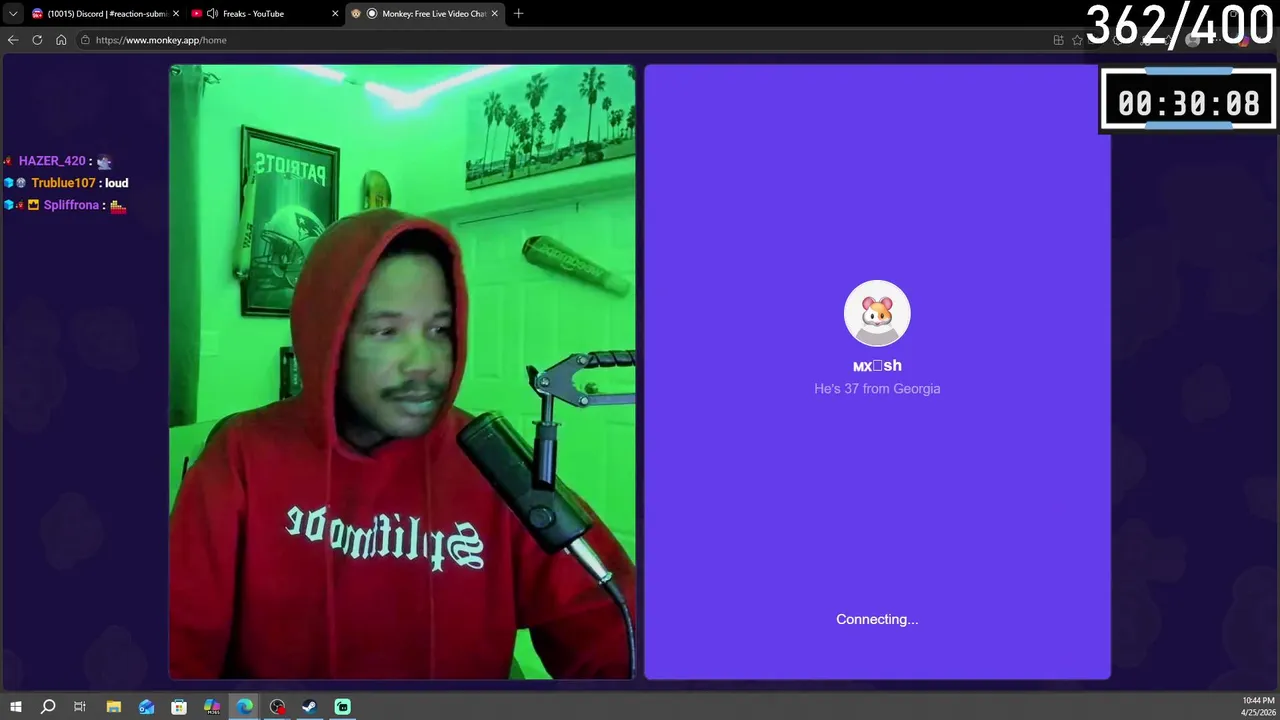
Task: Click the 'He's 37 from Georgia' text
Action: [x=877, y=388]
